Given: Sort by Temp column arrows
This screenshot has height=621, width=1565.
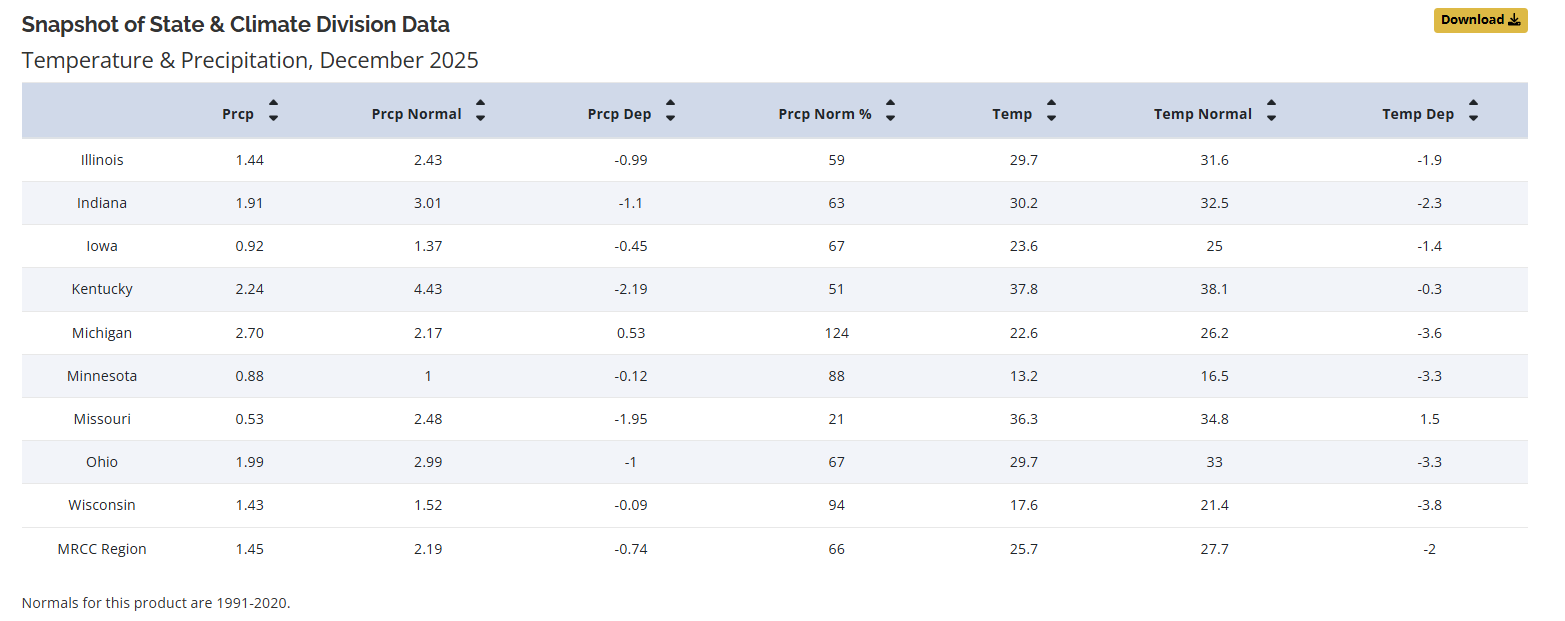Looking at the screenshot, I should 1051,110.
